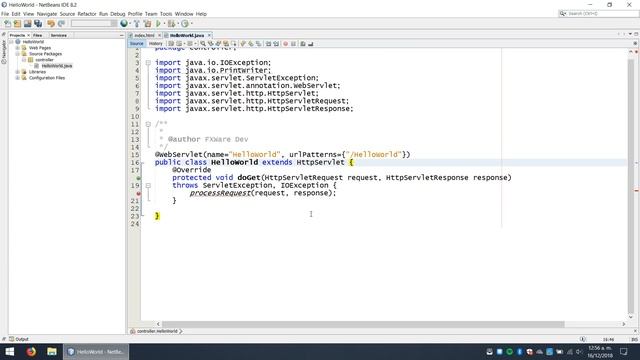Launch Firefox from the taskbar

pyautogui.click(x=31, y=351)
